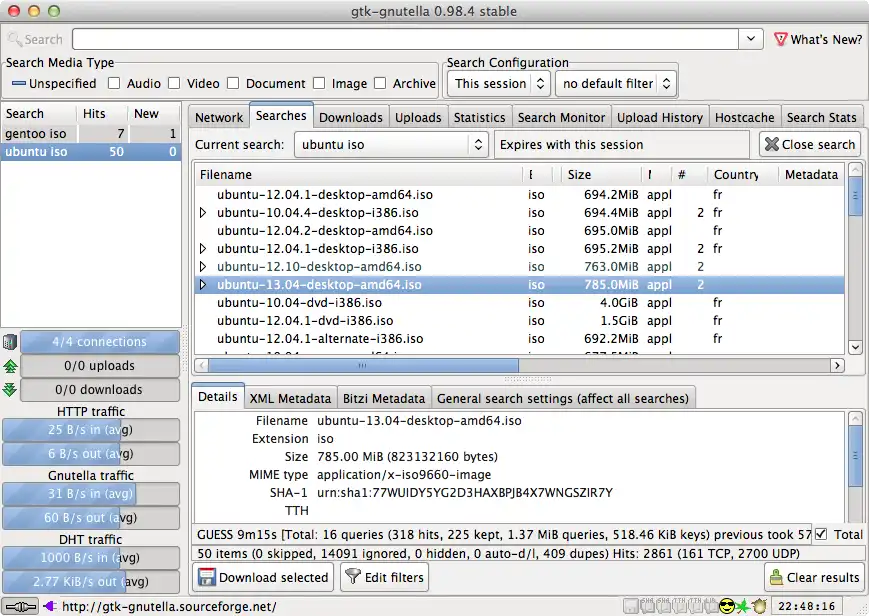
Task: Open the Uploads tab
Action: pyautogui.click(x=418, y=118)
